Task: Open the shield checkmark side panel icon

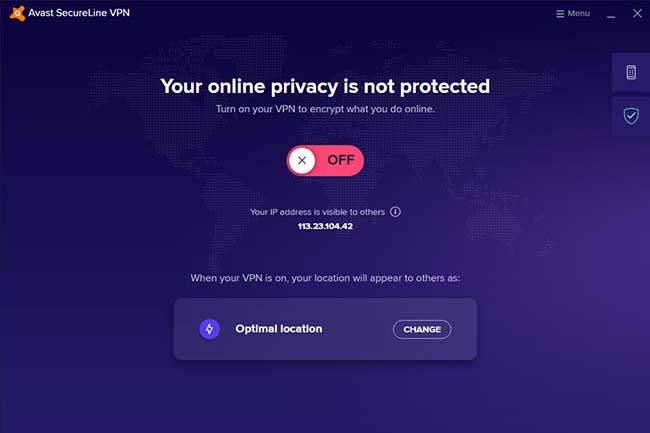Action: point(631,116)
